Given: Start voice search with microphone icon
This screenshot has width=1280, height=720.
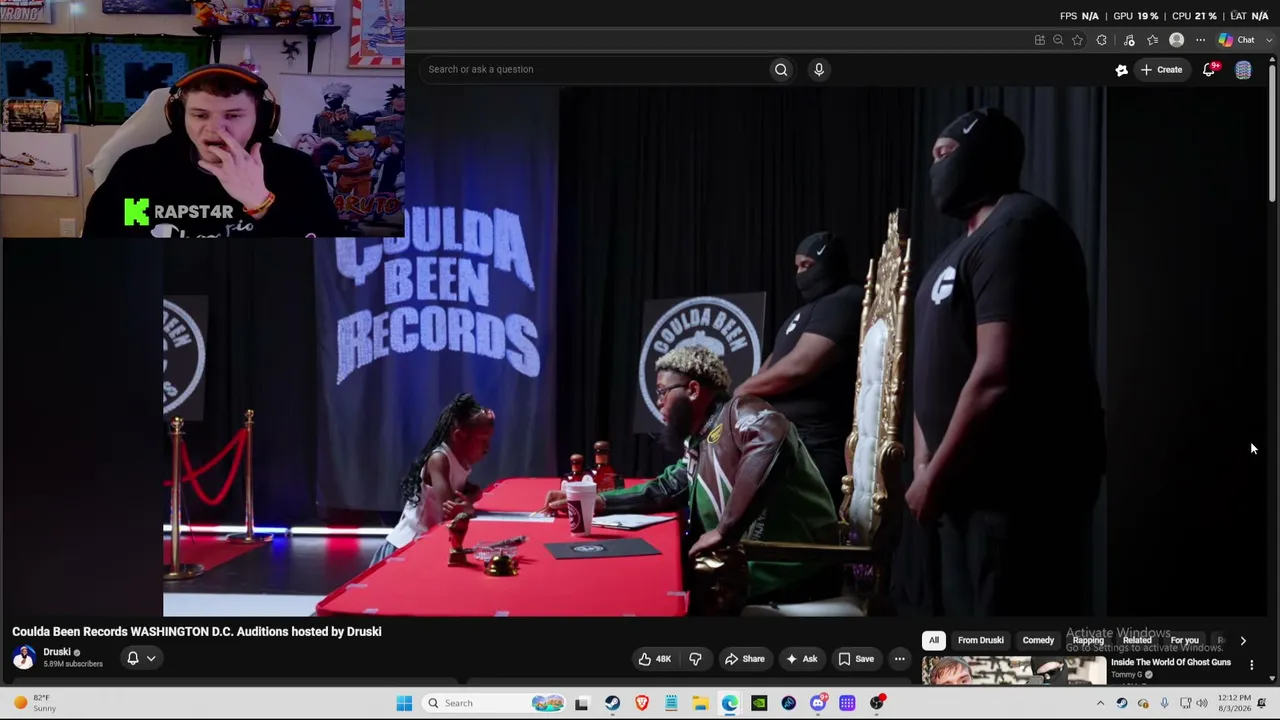Looking at the screenshot, I should pos(819,69).
